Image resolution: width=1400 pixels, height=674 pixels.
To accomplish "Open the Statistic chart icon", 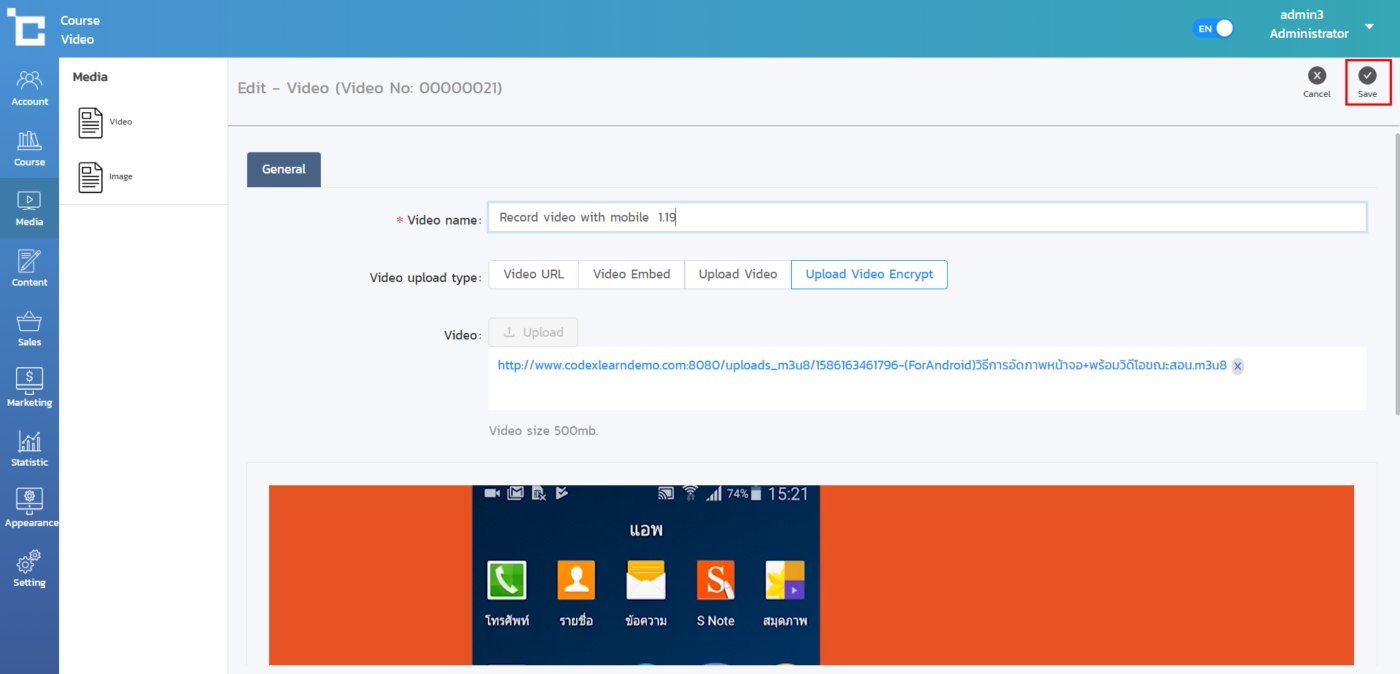I will click(29, 448).
